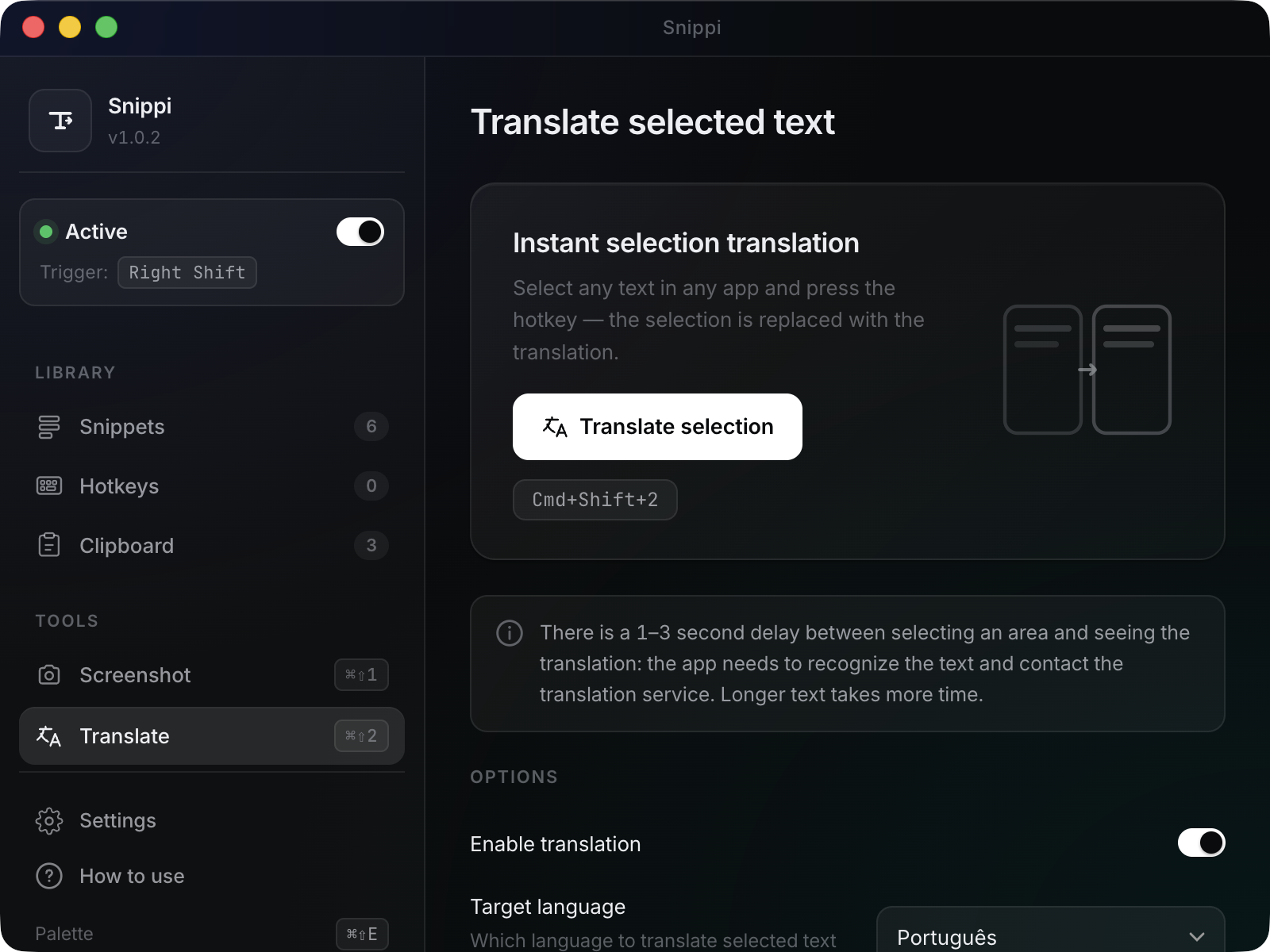Click the Snippi window title
Viewport: 1270px width, 952px height.
tap(692, 28)
